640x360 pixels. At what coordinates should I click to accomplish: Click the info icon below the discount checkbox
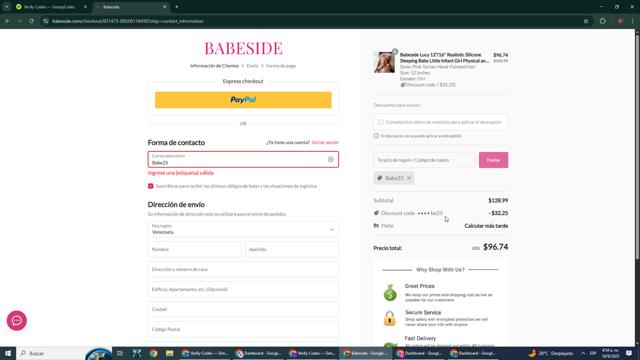(376, 136)
